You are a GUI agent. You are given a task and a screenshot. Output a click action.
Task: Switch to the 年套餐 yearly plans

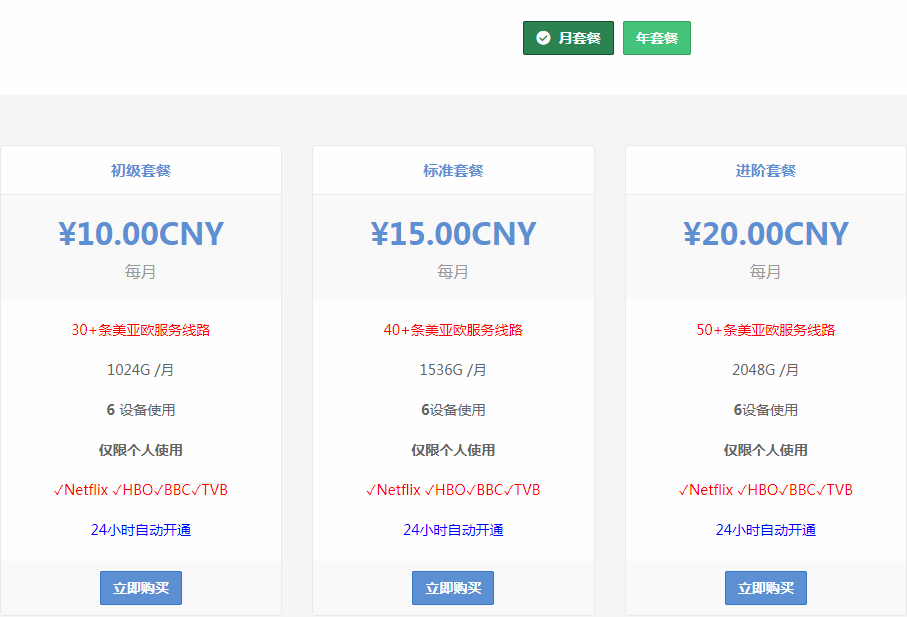656,38
